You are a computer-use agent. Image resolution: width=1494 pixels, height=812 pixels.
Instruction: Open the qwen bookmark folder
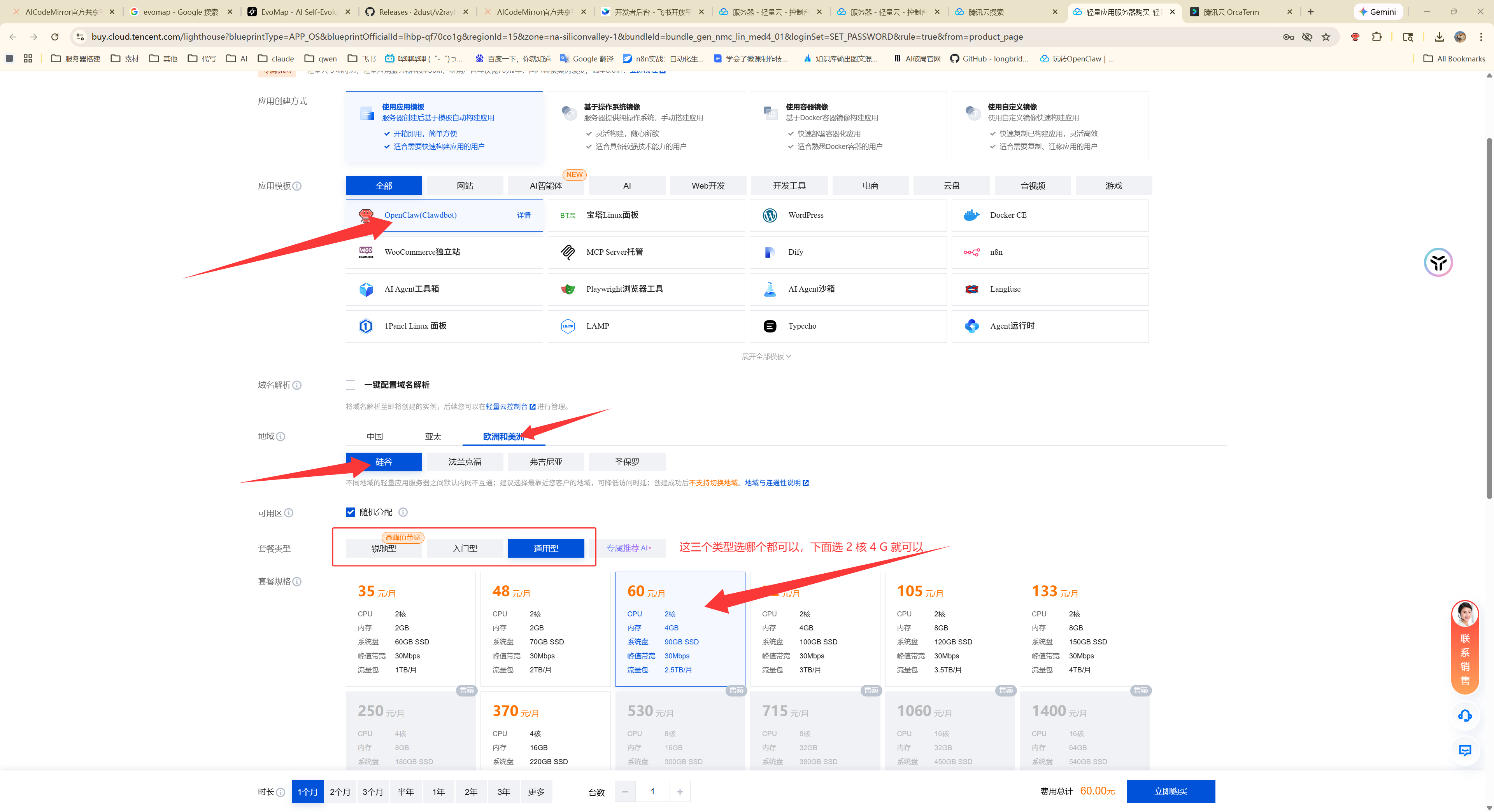coord(321,59)
